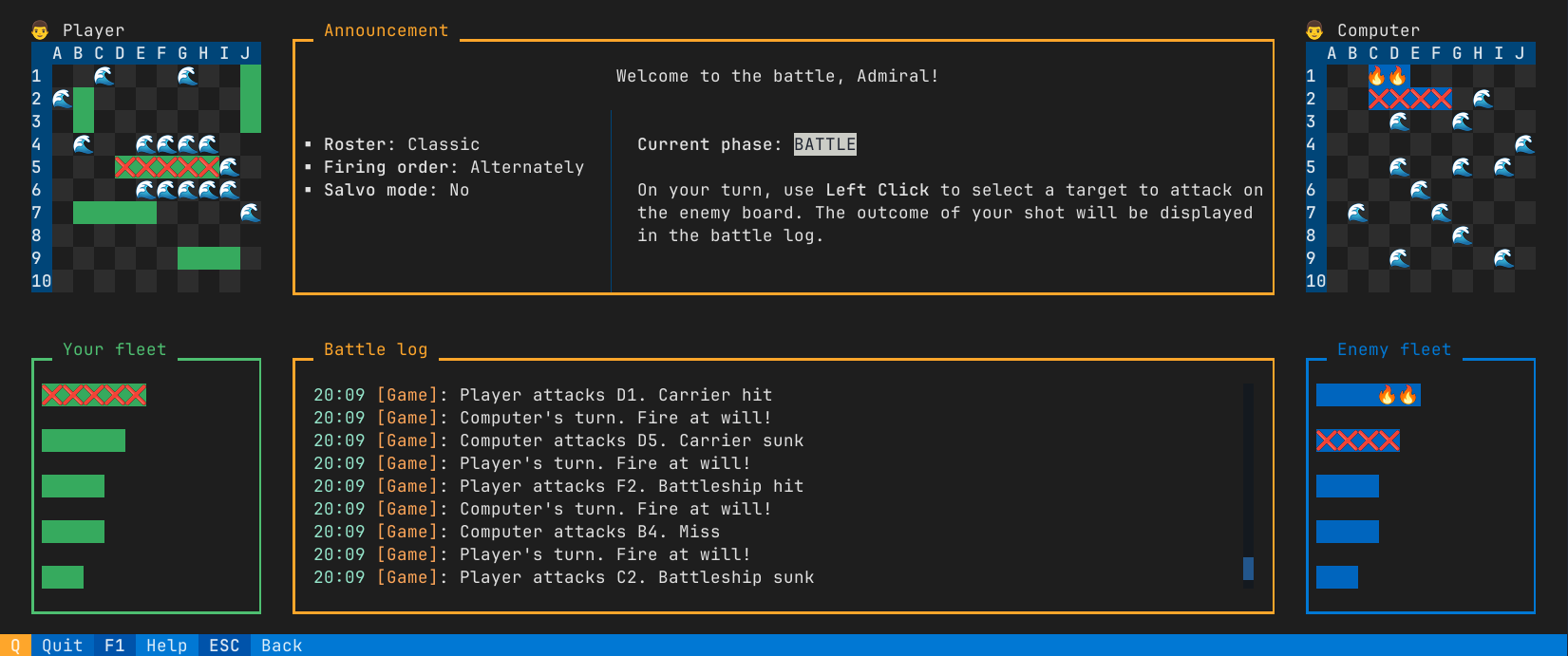Screen dimensions: 1568x656
Task: Click the highlighted BATTLE phase label
Action: coord(824,144)
